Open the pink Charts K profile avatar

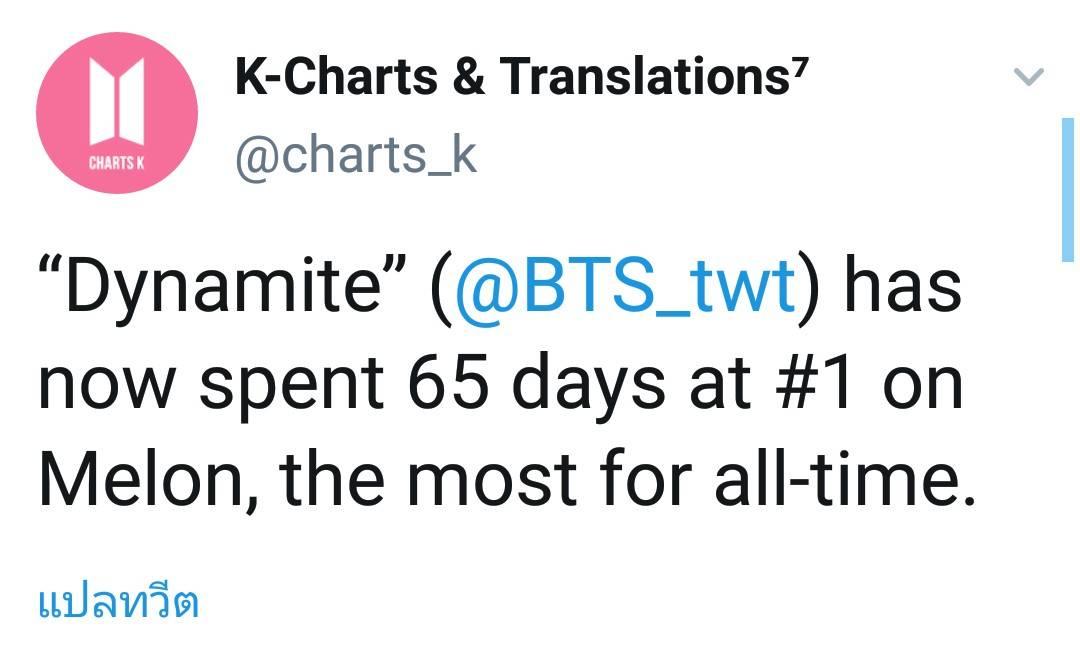pyautogui.click(x=117, y=113)
